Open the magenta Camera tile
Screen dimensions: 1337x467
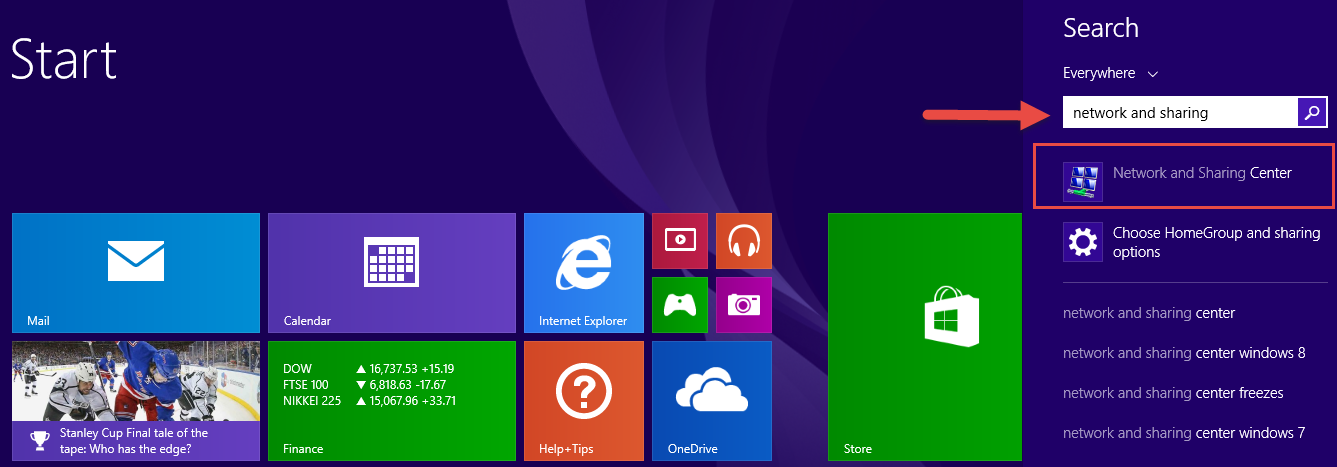click(x=744, y=305)
